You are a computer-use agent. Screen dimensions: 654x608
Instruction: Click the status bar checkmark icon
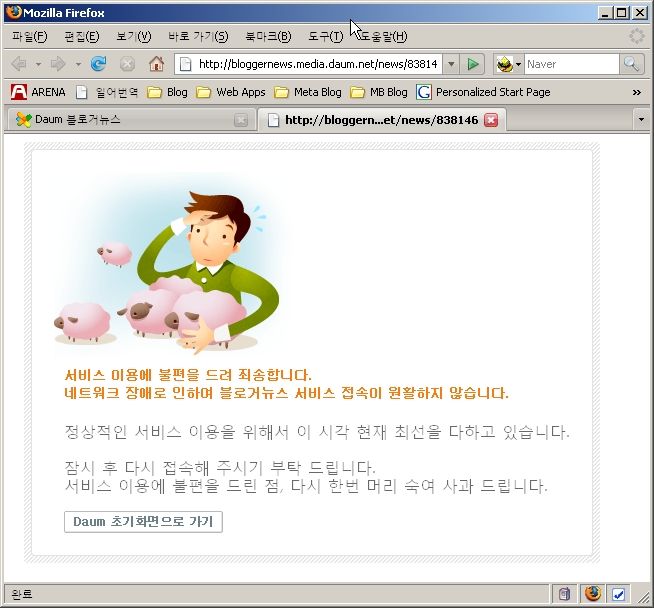point(618,594)
